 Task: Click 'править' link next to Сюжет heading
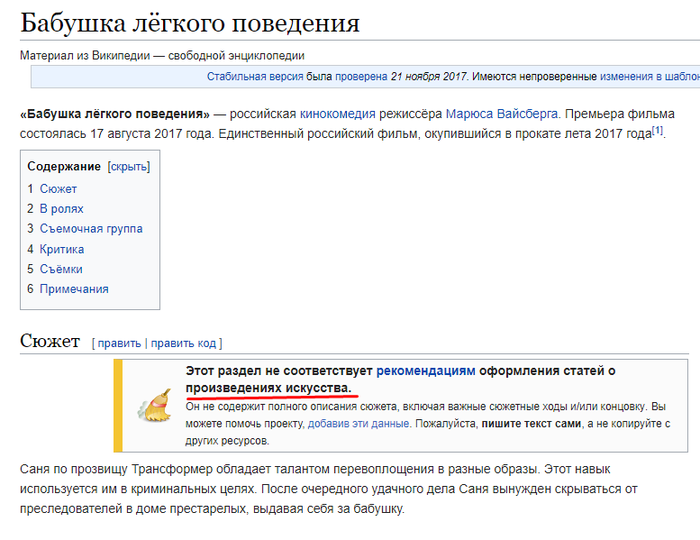pos(119,343)
